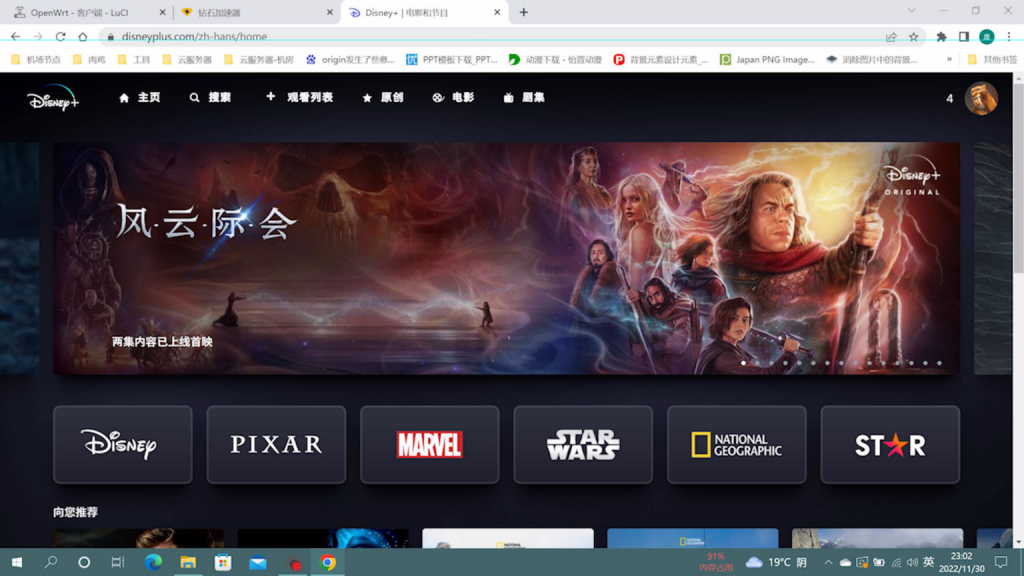
Task: Open the Windows Start menu
Action: click(17, 562)
